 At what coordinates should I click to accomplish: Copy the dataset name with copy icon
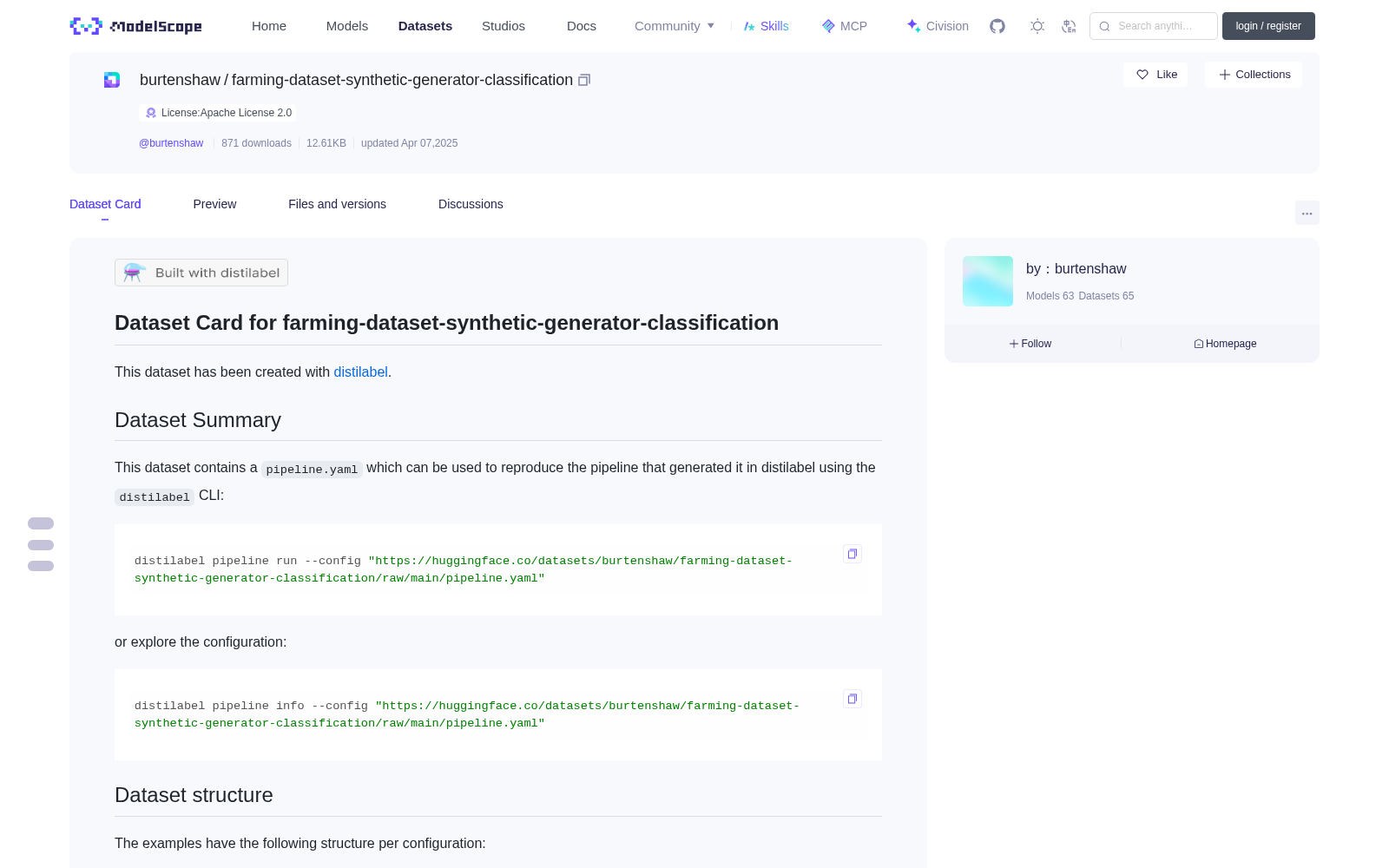[584, 80]
